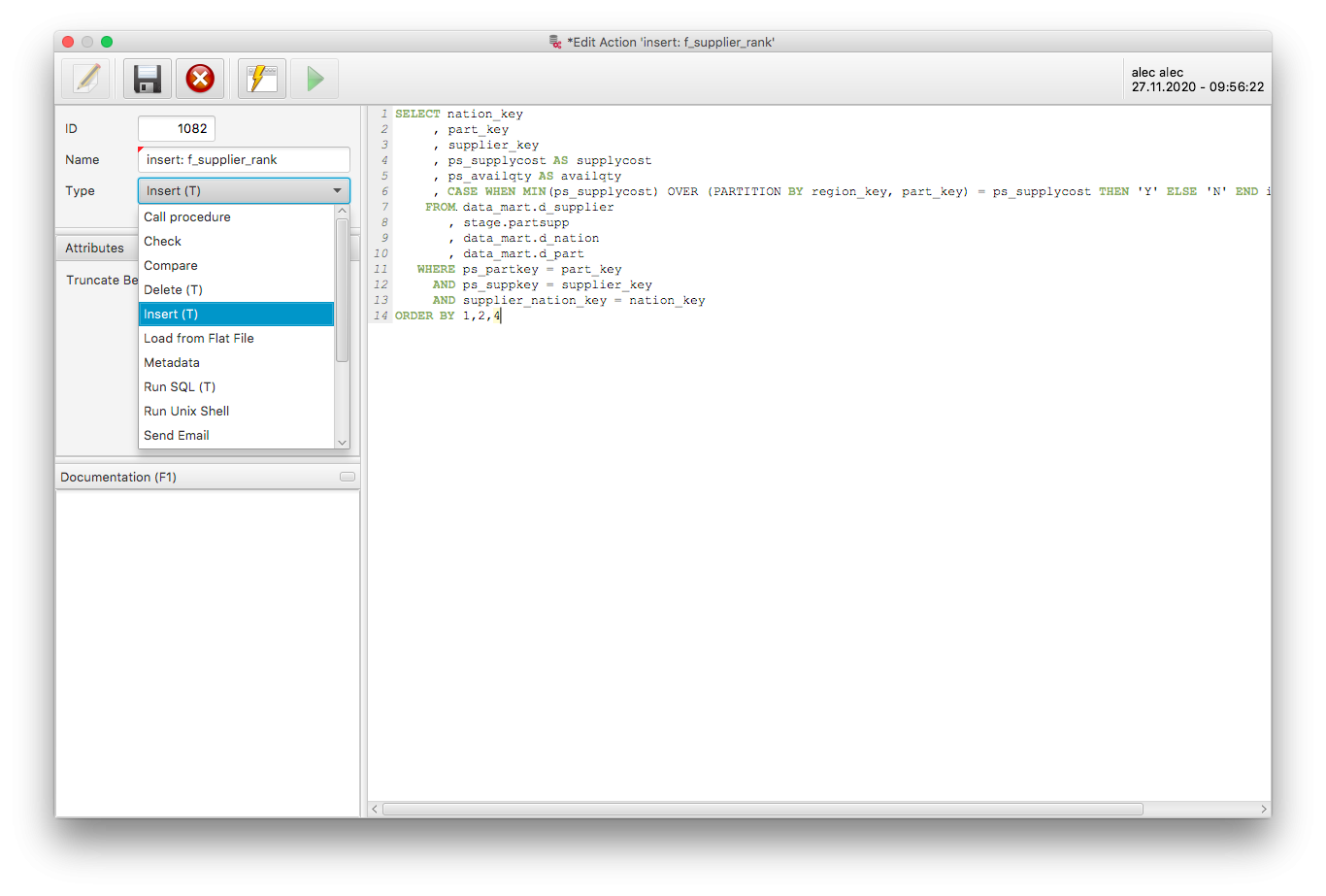Select 'Send Email' action type
The image size is (1326, 896).
[x=176, y=436]
